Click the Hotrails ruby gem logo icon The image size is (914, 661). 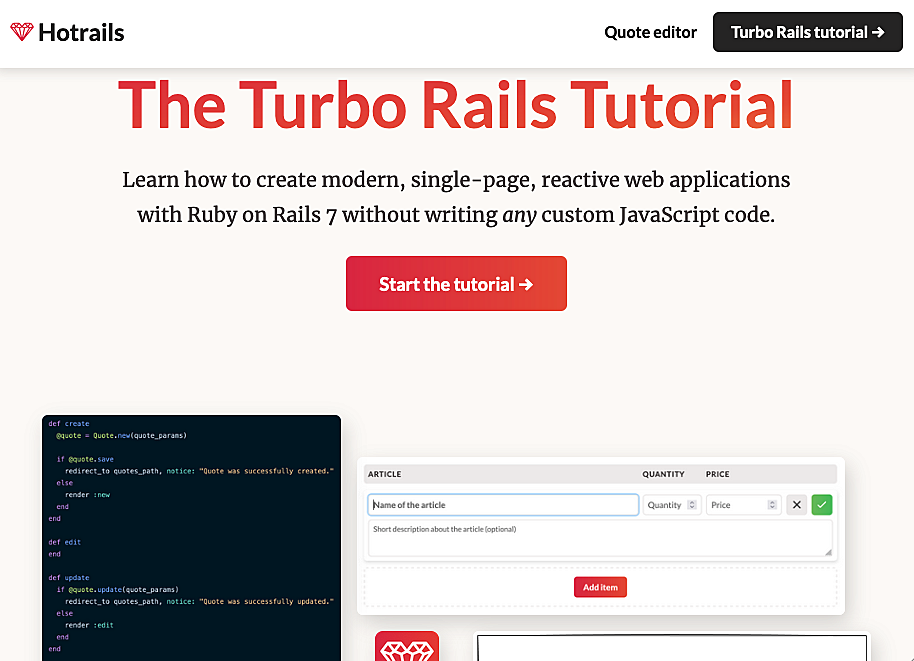pos(22,32)
